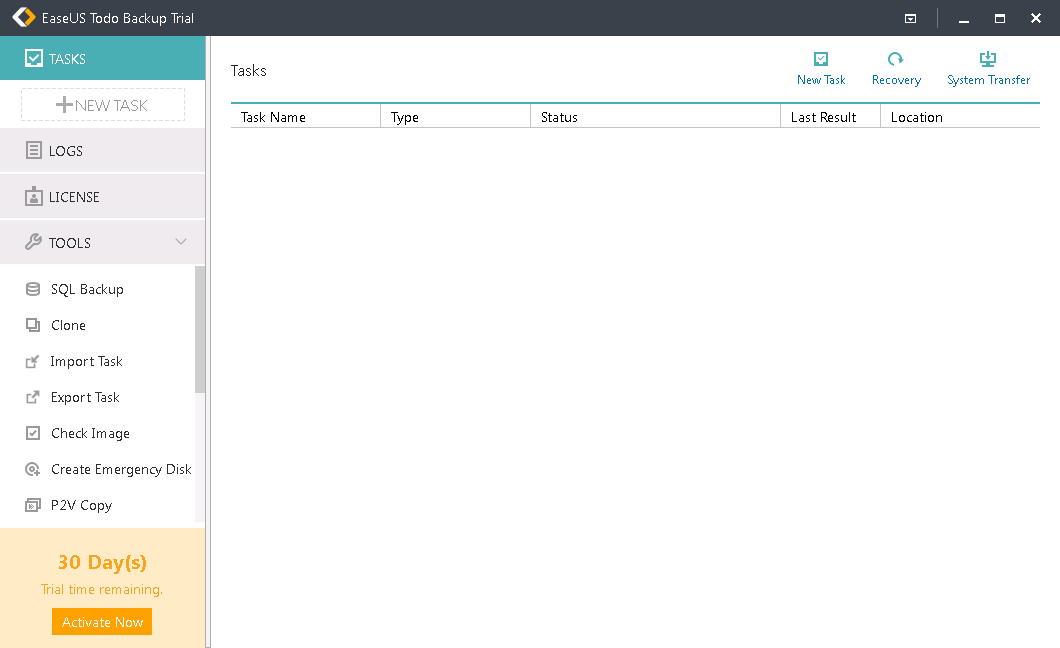Viewport: 1060px width, 648px height.
Task: Open the LOGS section
Action: [103, 151]
